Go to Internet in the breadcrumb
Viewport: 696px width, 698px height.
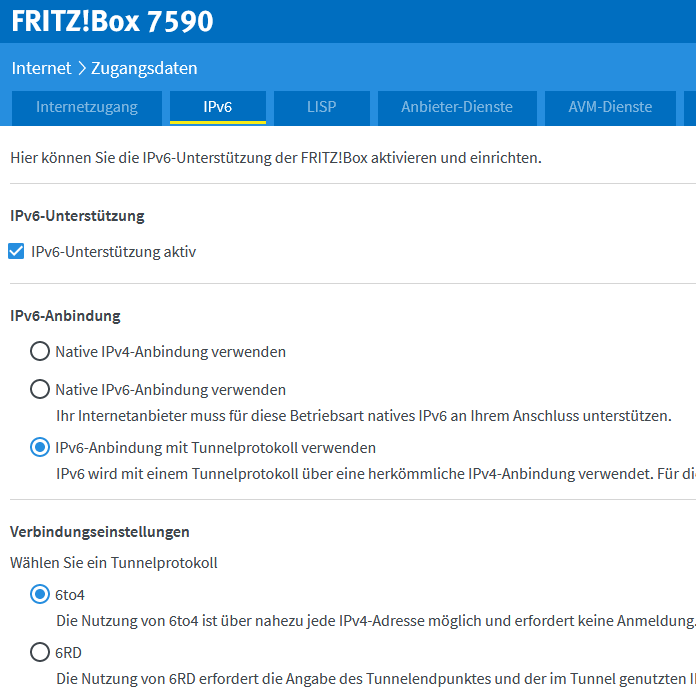(x=41, y=68)
